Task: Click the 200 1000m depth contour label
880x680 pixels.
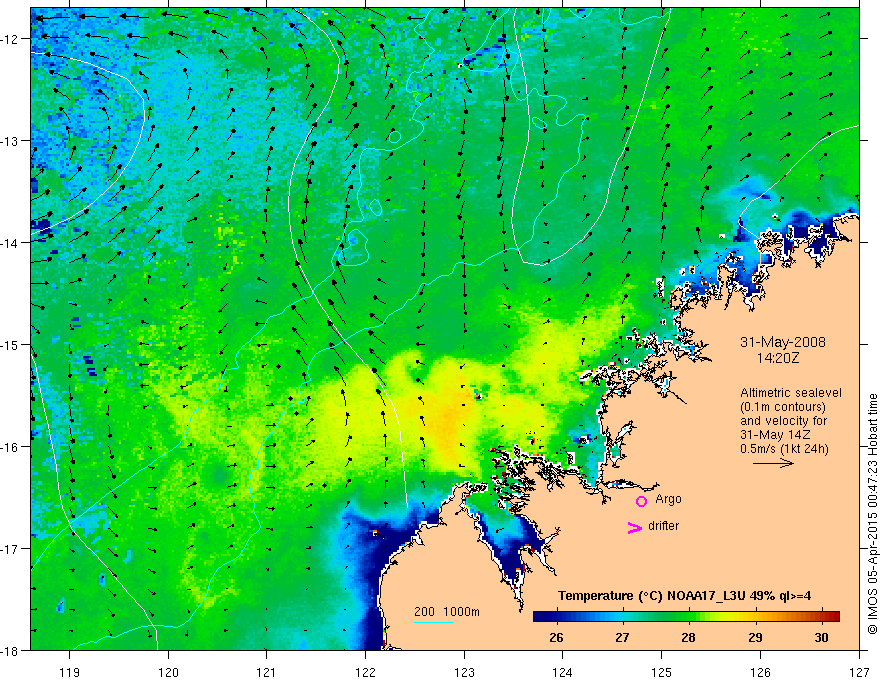Action: (447, 612)
